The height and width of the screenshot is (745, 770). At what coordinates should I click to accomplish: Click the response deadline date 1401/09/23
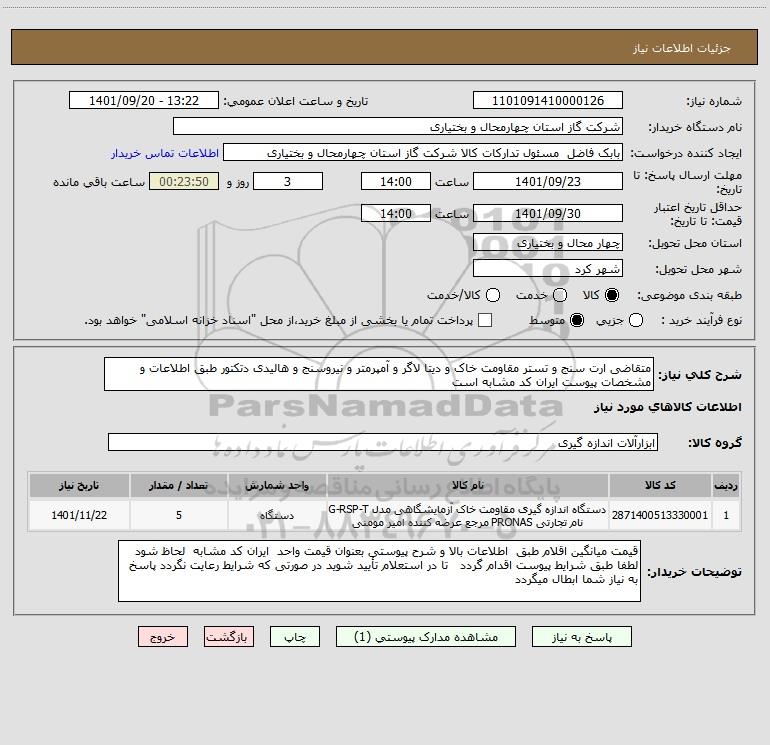point(548,181)
